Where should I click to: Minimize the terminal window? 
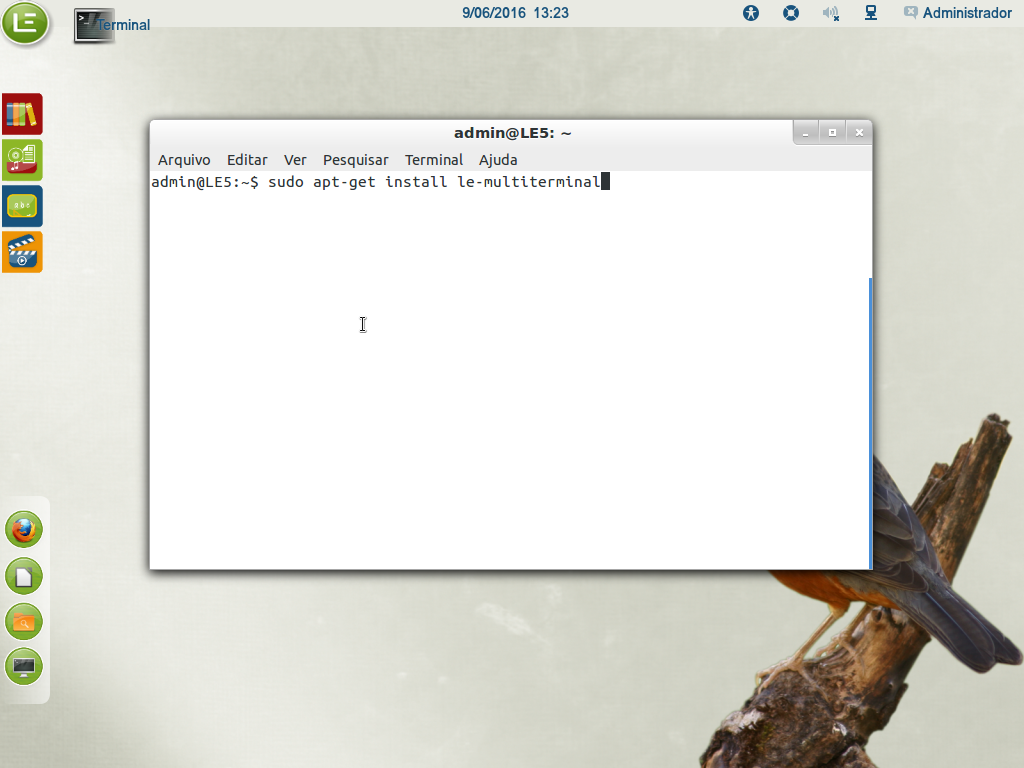pos(806,133)
